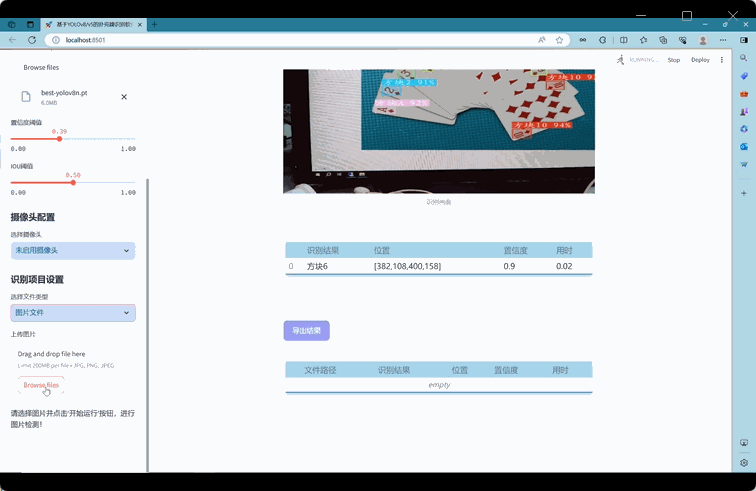The height and width of the screenshot is (491, 756).
Task: Click the 0.02 time cell
Action: [x=564, y=266]
